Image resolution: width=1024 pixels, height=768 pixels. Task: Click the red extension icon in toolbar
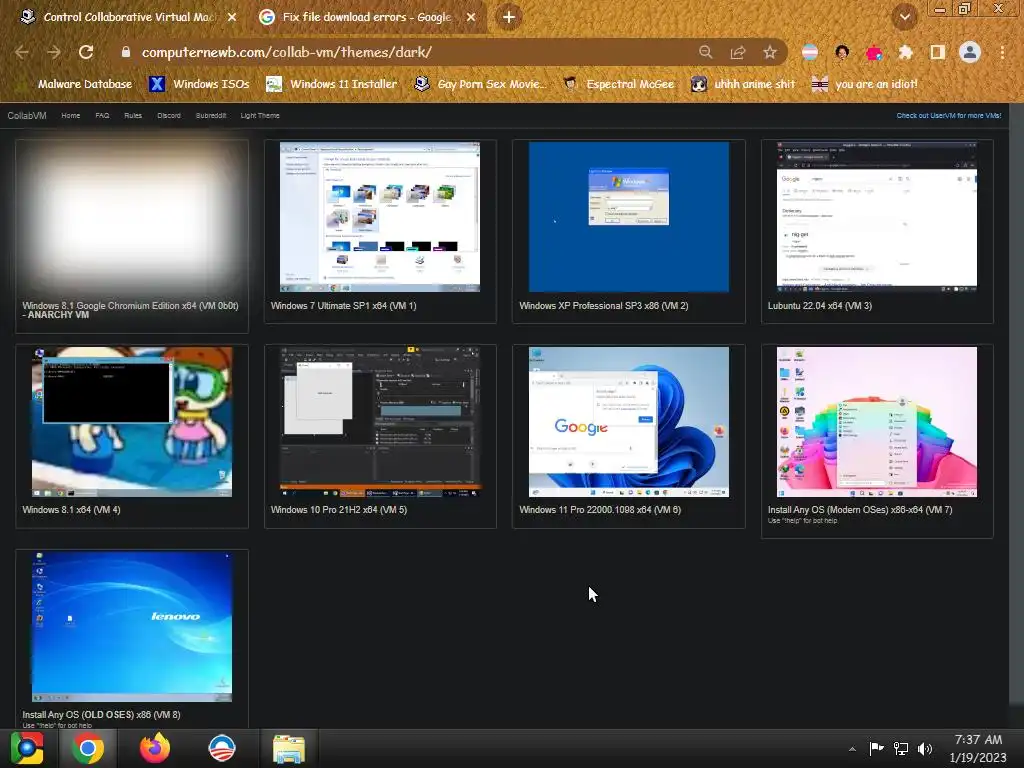point(874,52)
